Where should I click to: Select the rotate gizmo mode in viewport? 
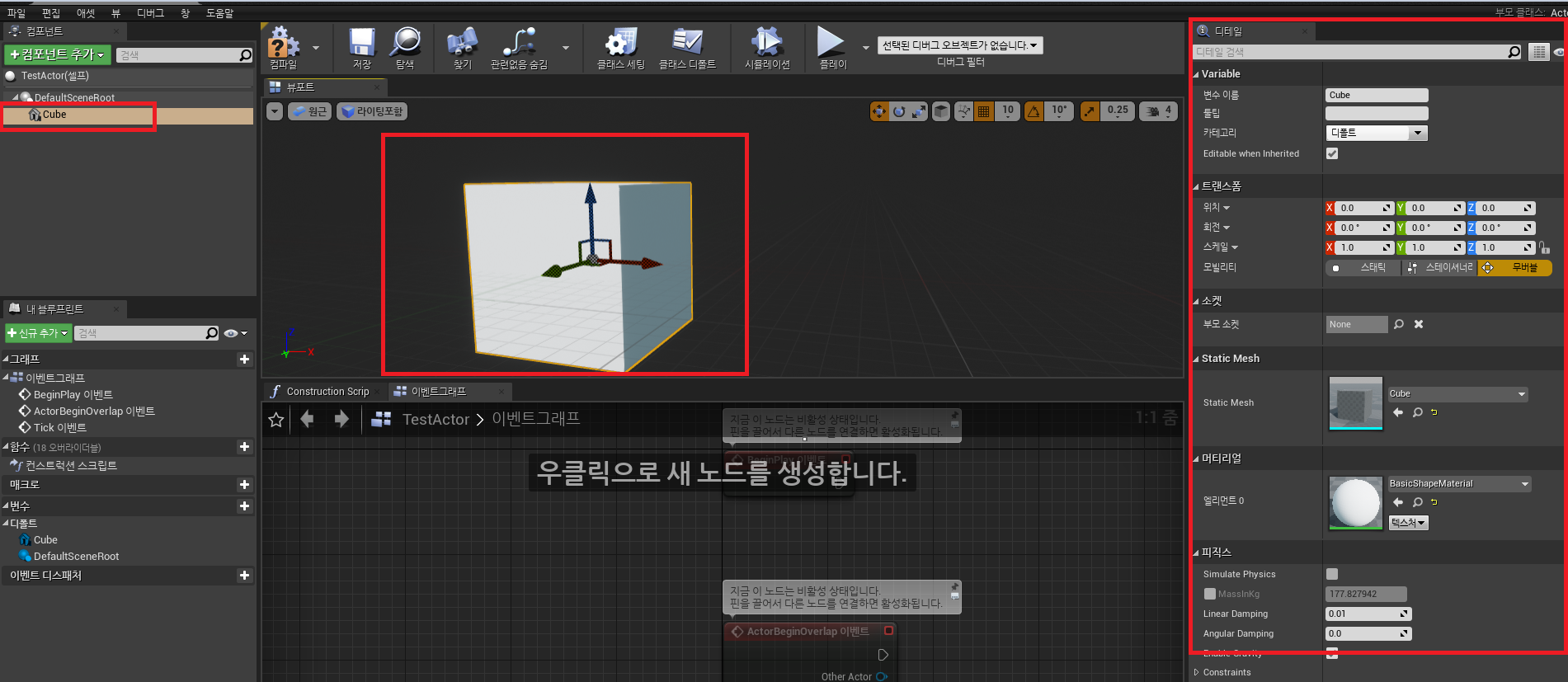899,111
